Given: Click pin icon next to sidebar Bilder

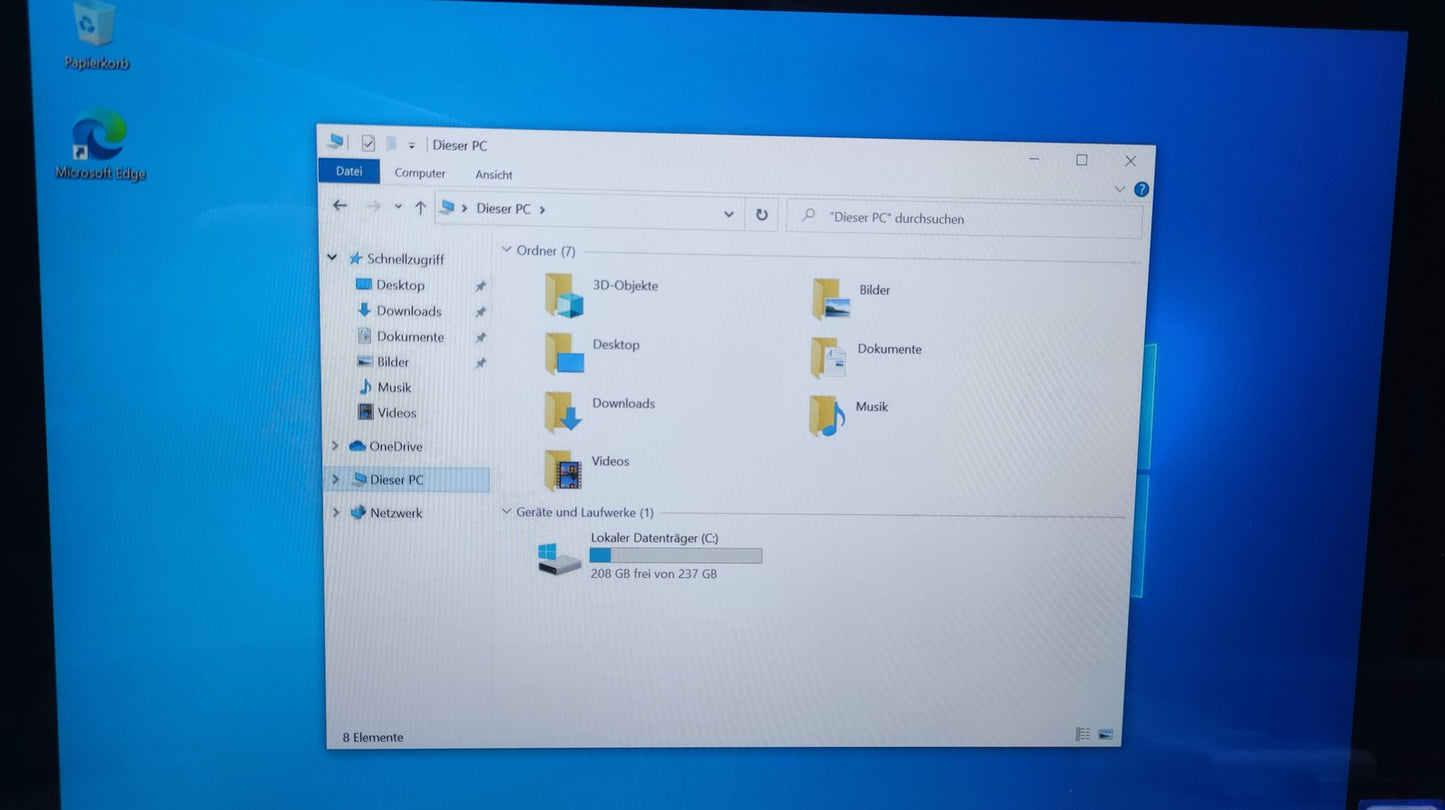Looking at the screenshot, I should click(480, 363).
